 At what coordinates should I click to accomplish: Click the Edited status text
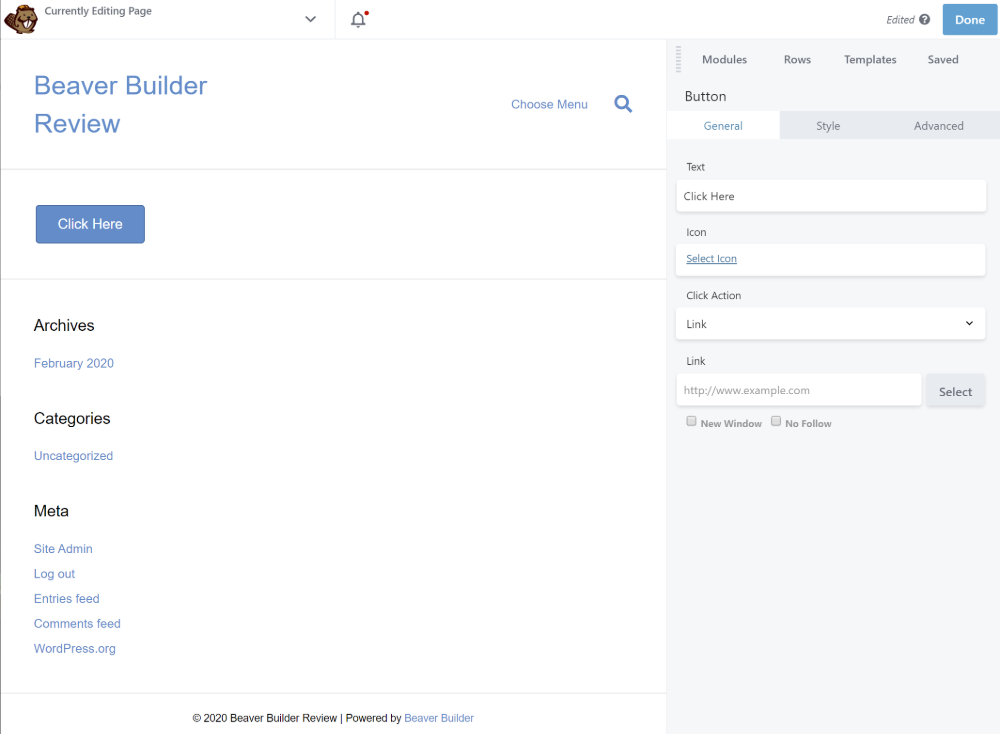pyautogui.click(x=901, y=20)
